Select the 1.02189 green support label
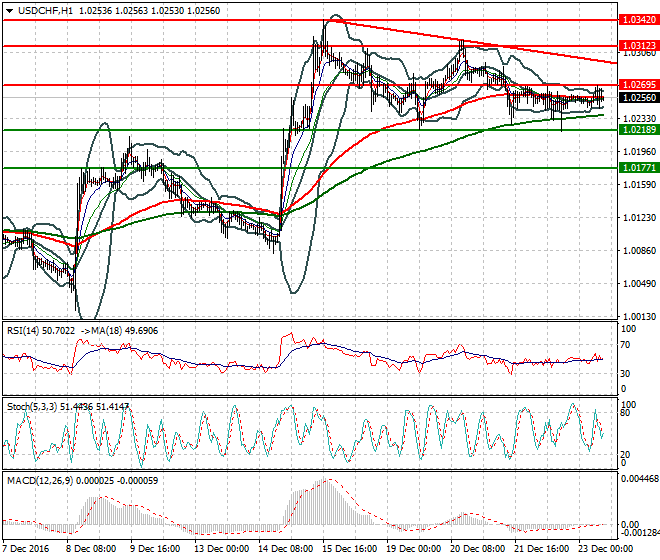 pyautogui.click(x=639, y=130)
